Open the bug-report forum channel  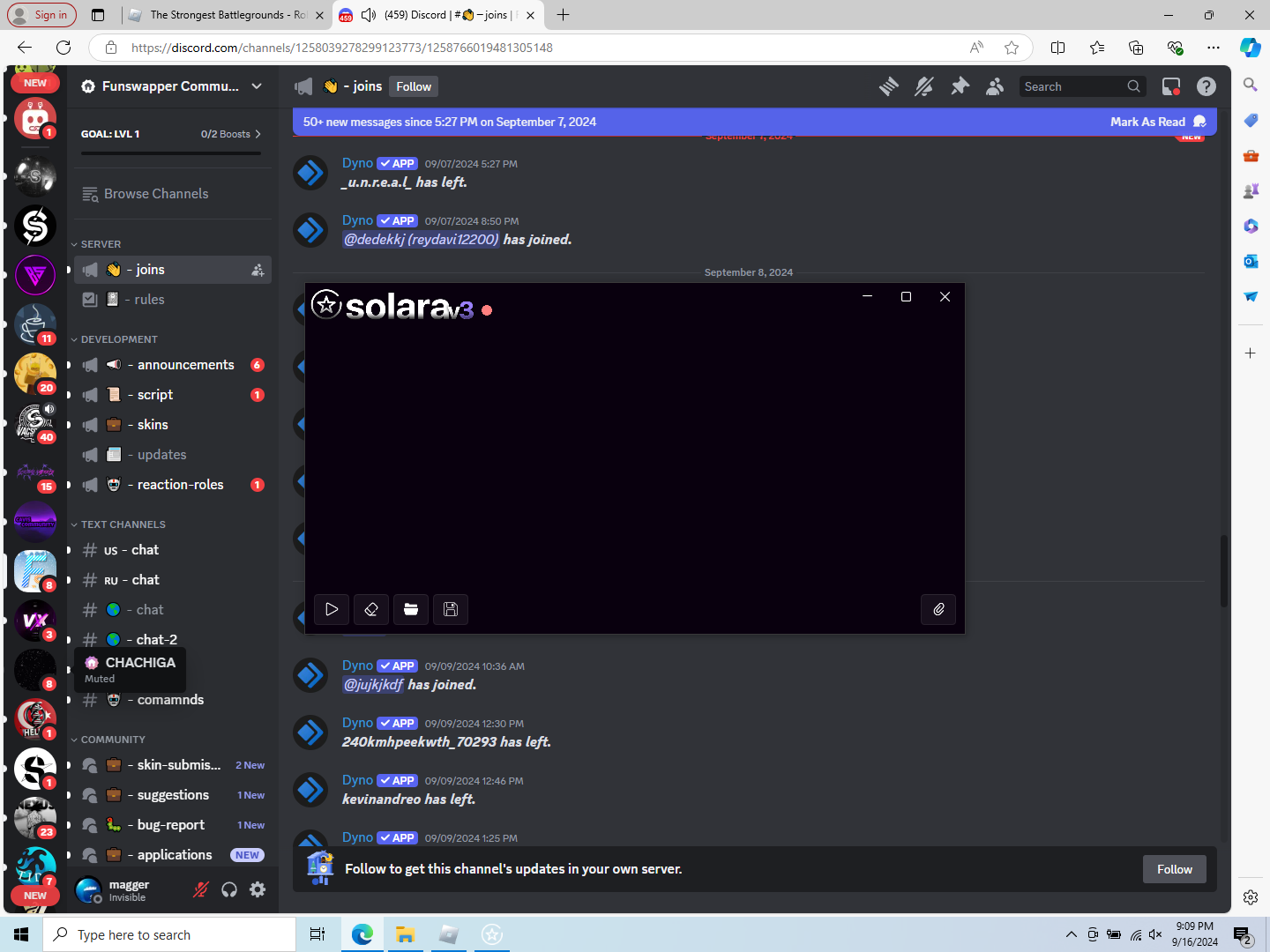[173, 825]
